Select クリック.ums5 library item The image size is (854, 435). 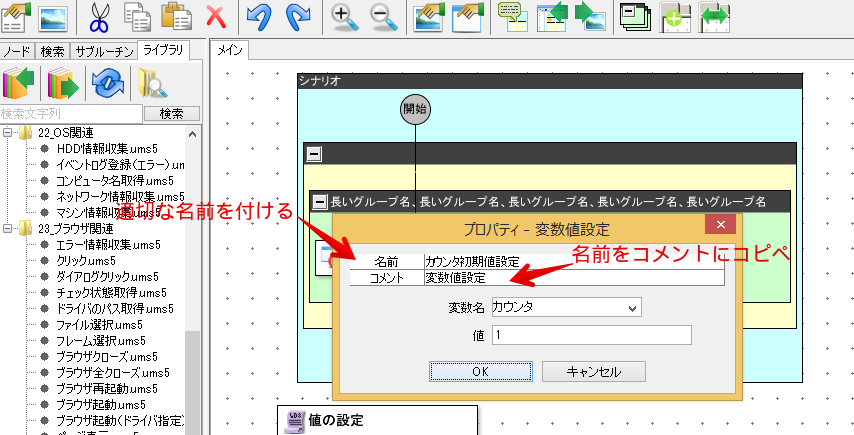86,260
